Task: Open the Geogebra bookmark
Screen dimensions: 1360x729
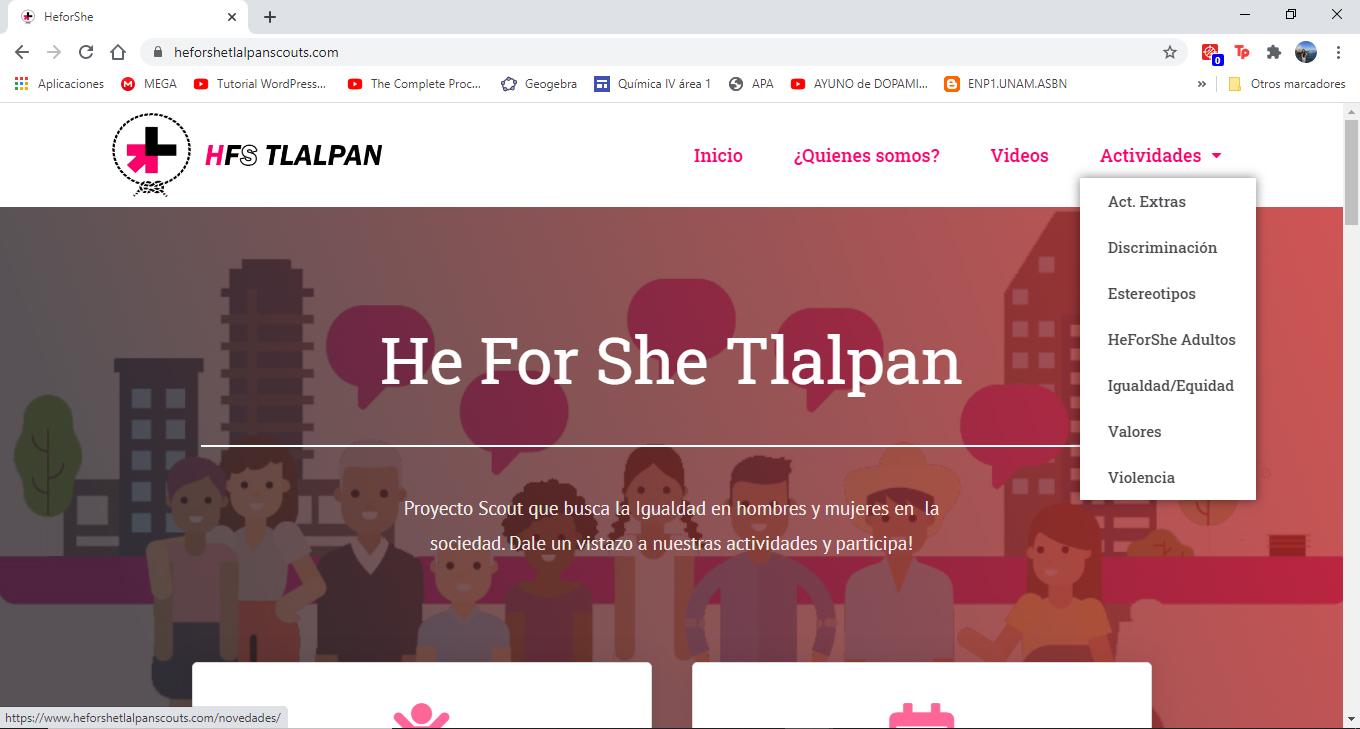Action: click(x=539, y=84)
